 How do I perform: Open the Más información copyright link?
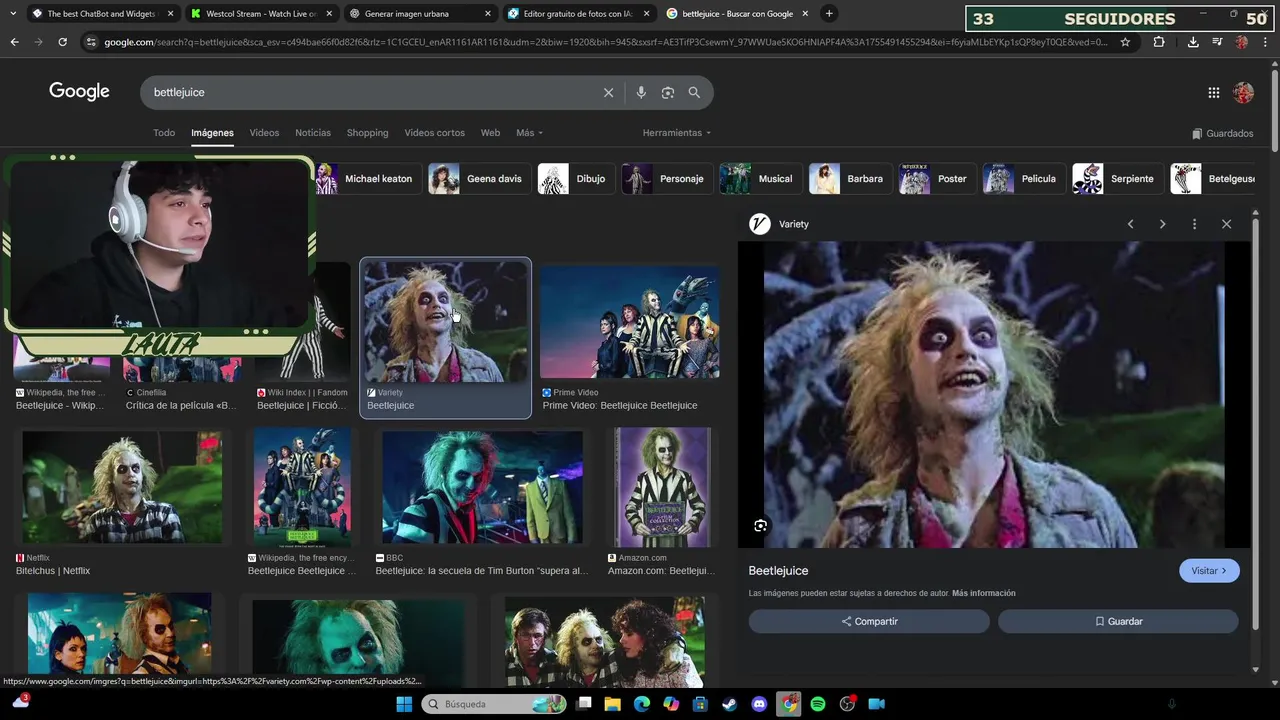983,593
